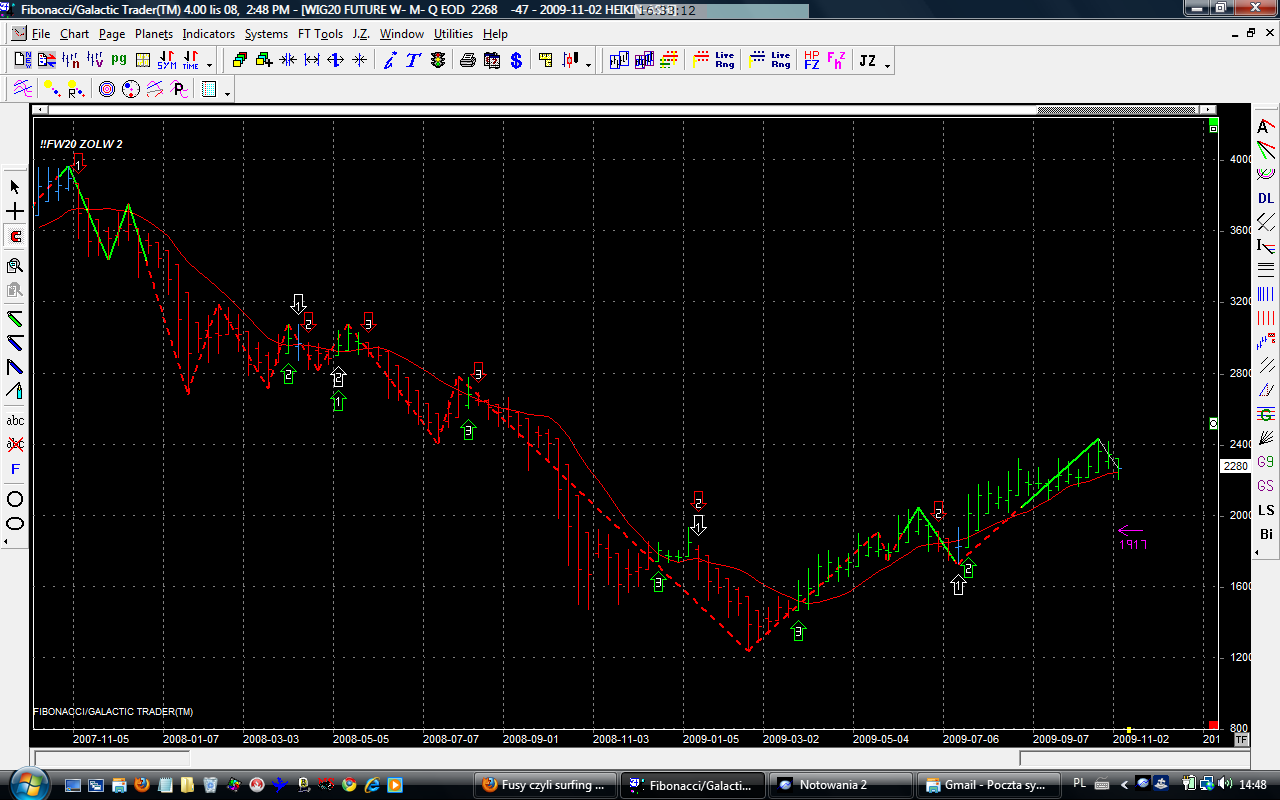Viewport: 1280px width, 800px height.
Task: Open the FT Tools menu
Action: [x=320, y=34]
